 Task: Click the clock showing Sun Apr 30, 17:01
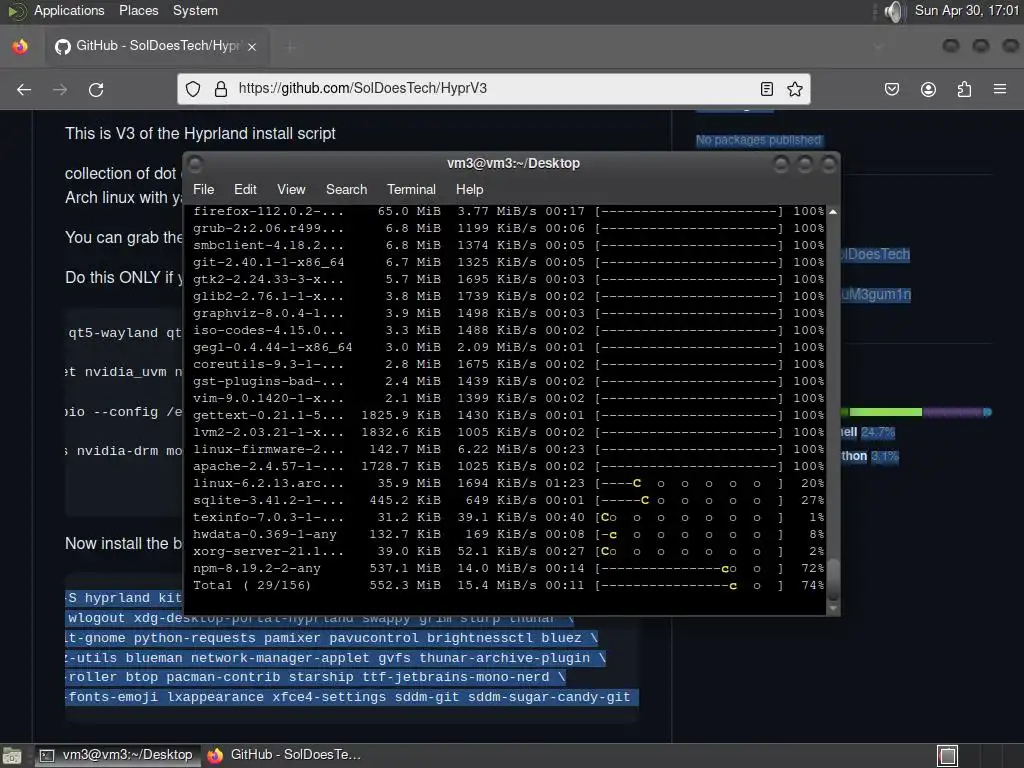(x=967, y=10)
